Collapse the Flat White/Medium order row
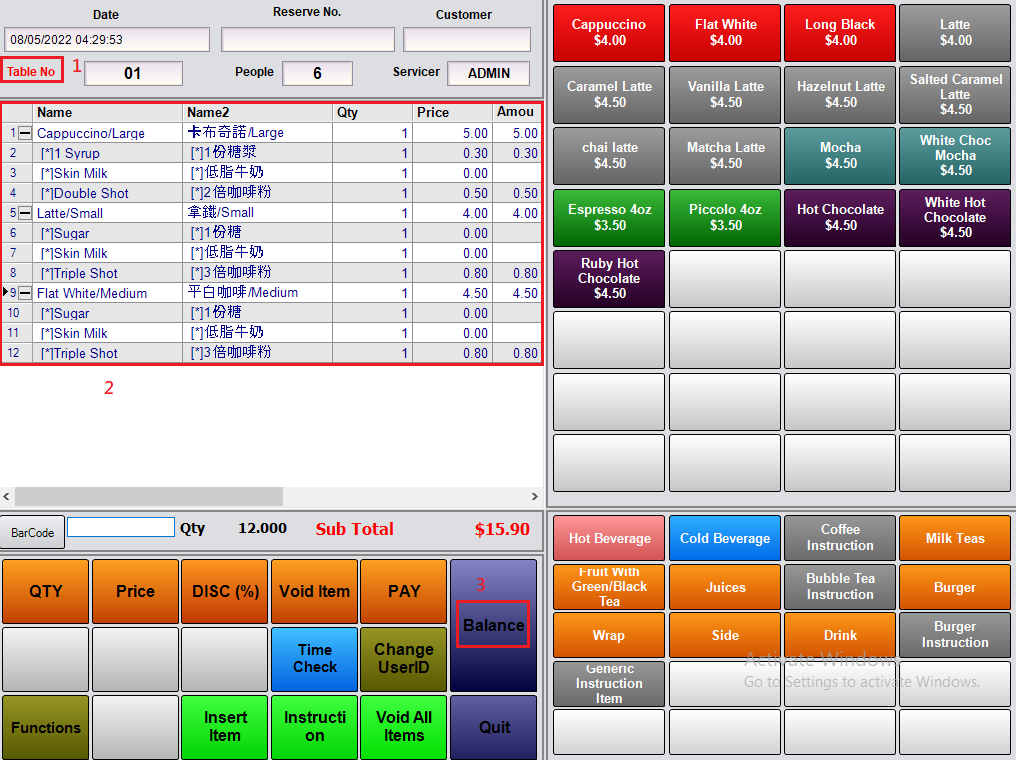 [x=25, y=293]
